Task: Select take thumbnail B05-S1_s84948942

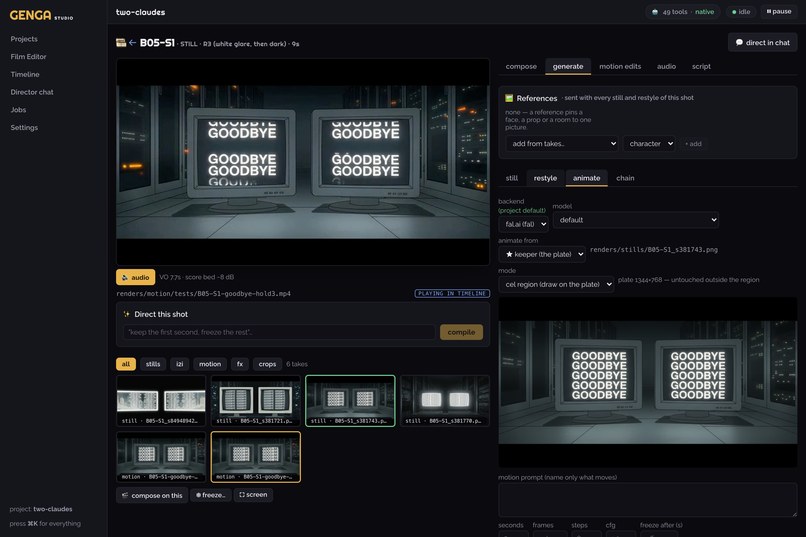Action: pos(161,401)
